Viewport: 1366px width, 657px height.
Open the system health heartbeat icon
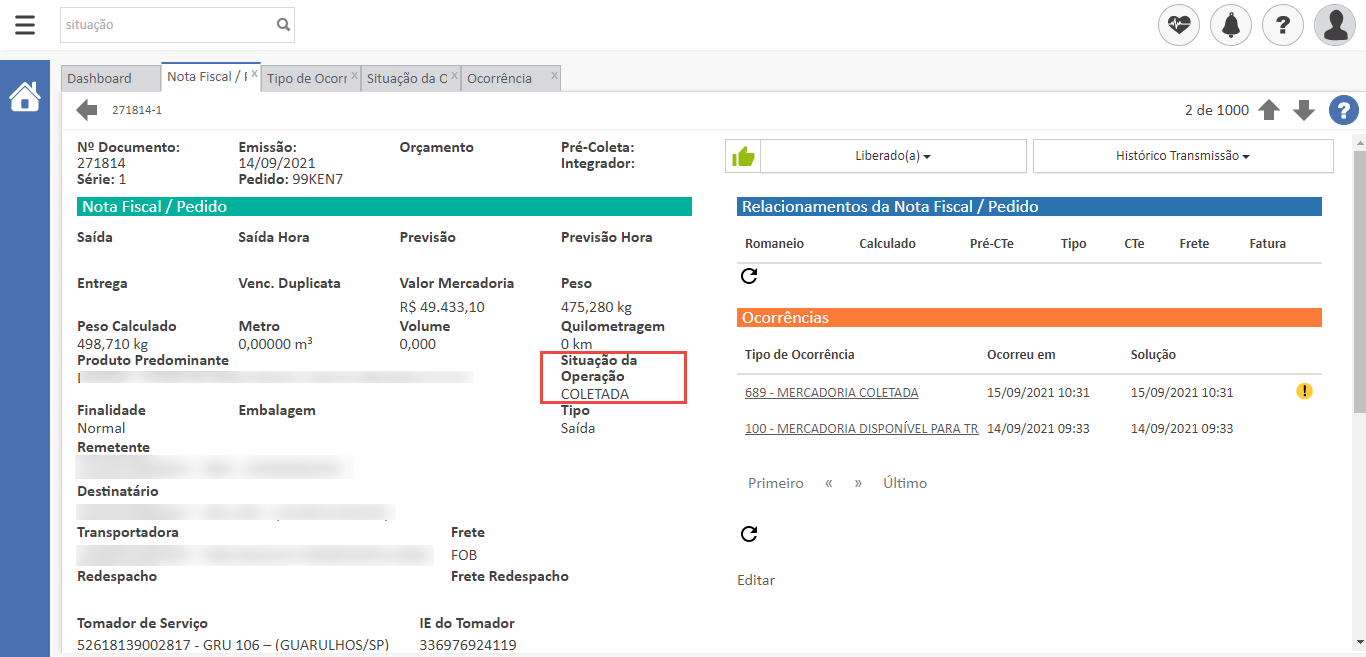click(x=1179, y=25)
